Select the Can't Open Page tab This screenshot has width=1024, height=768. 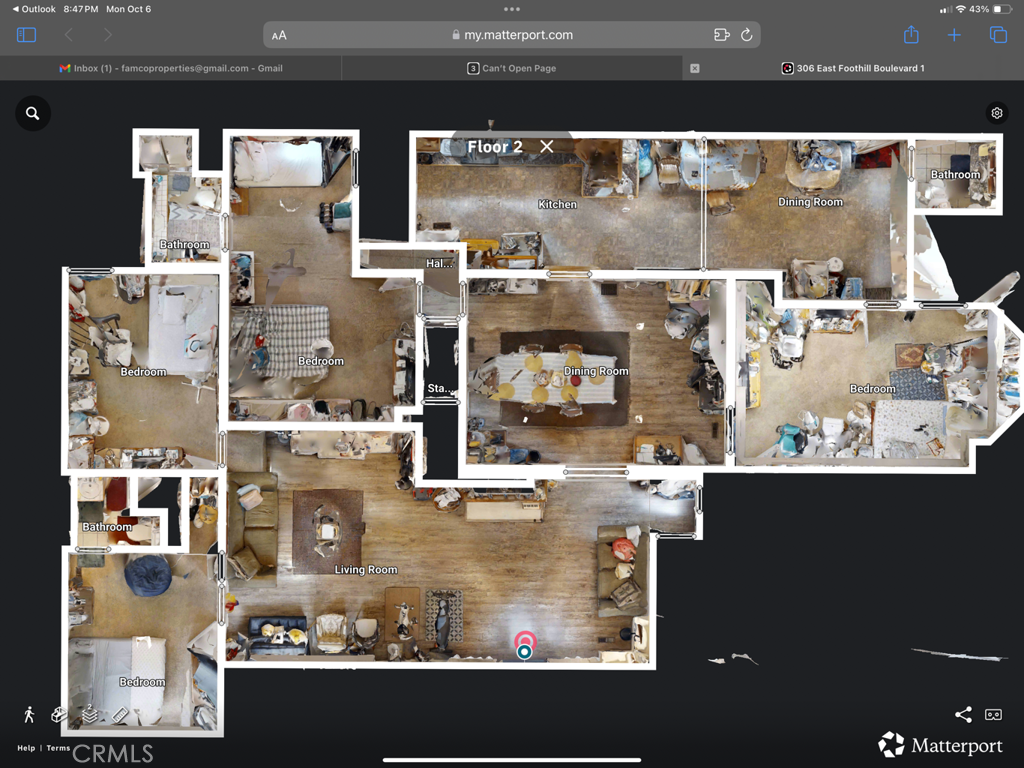512,68
